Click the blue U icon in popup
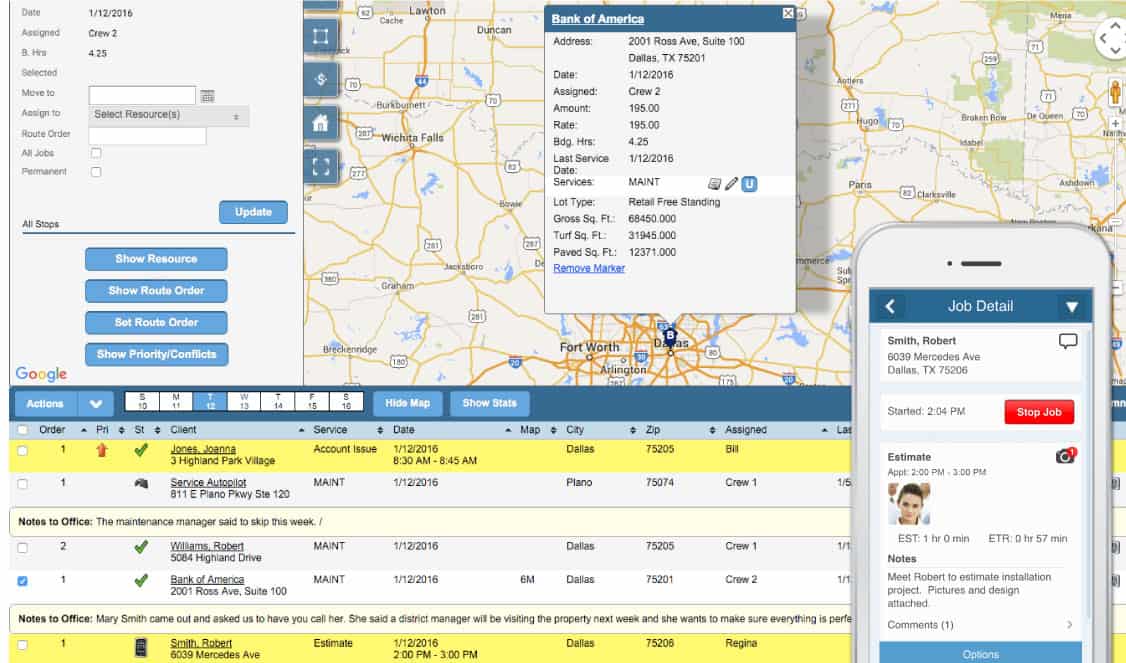1126x663 pixels. (x=749, y=184)
